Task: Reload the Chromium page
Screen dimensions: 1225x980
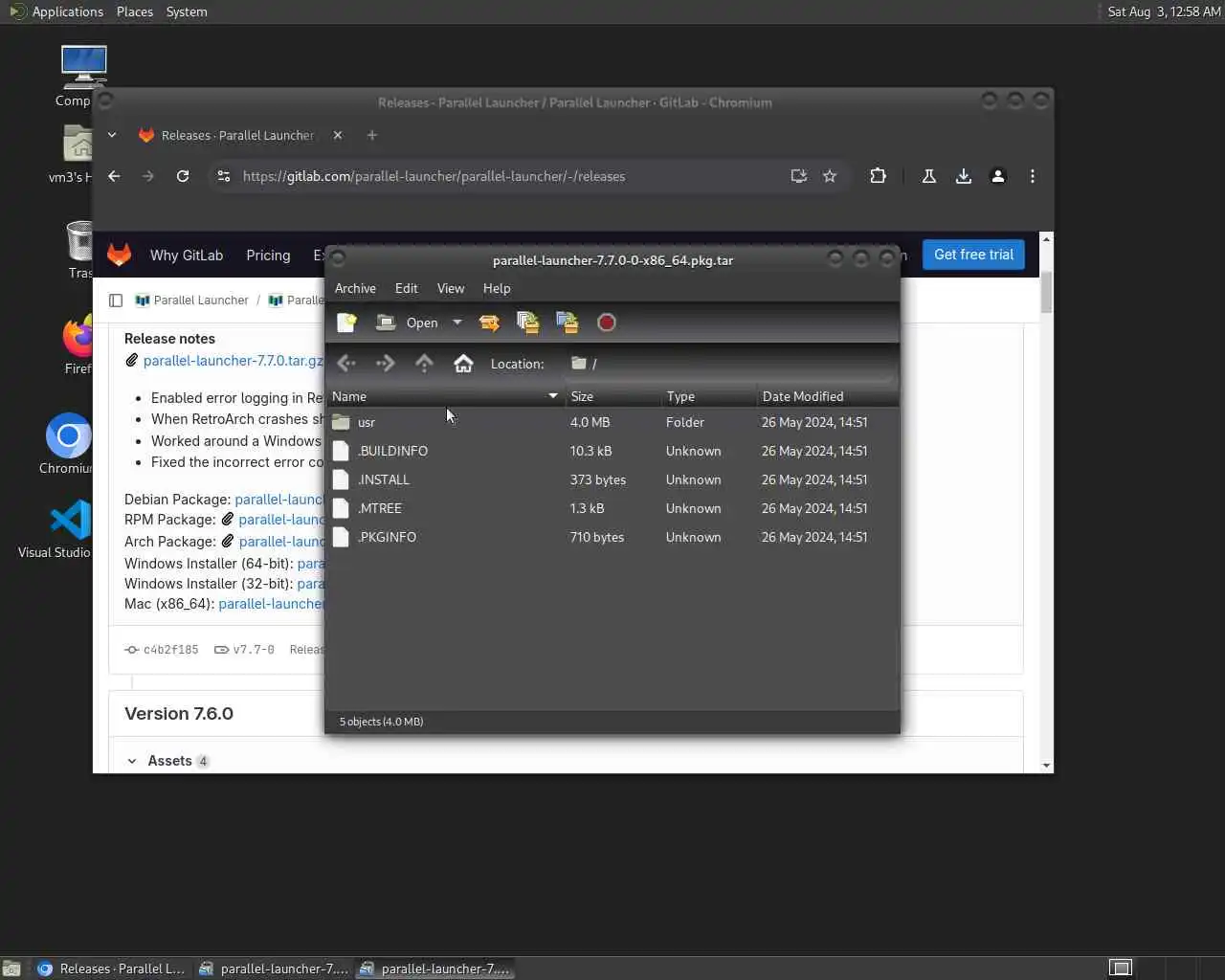Action: [x=183, y=176]
